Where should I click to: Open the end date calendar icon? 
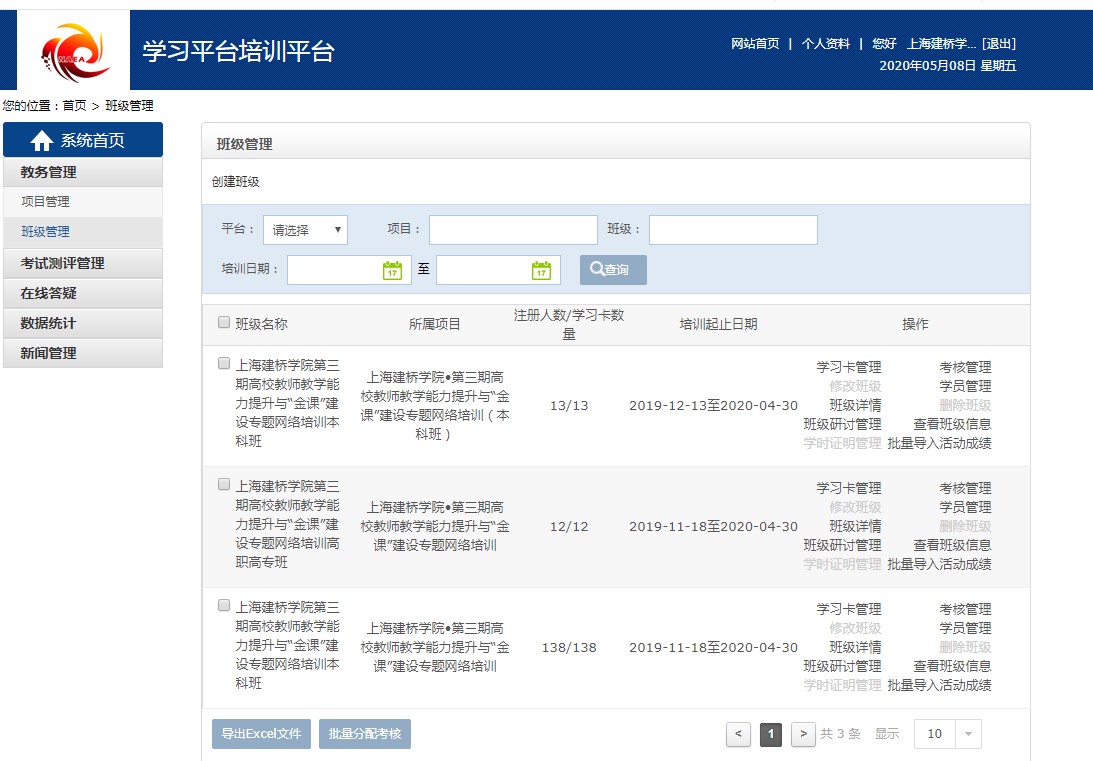pyautogui.click(x=541, y=270)
